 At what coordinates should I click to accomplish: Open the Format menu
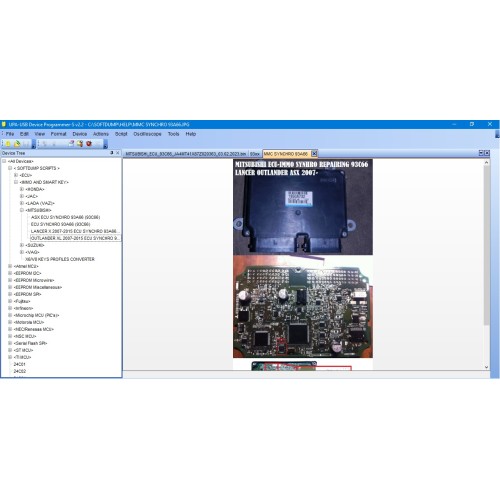point(58,134)
